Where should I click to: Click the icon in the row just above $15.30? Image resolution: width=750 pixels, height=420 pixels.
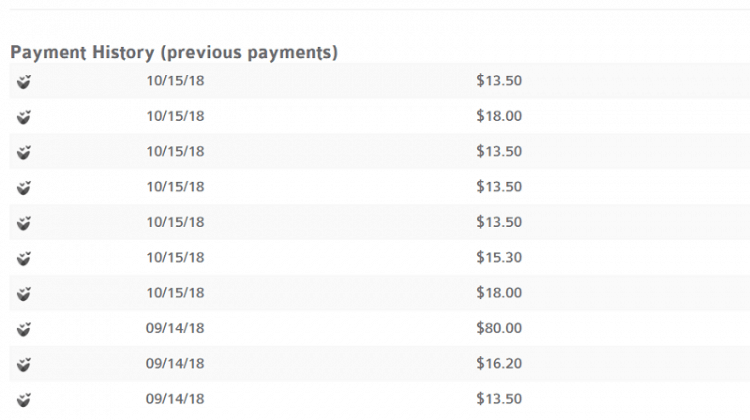tap(24, 223)
